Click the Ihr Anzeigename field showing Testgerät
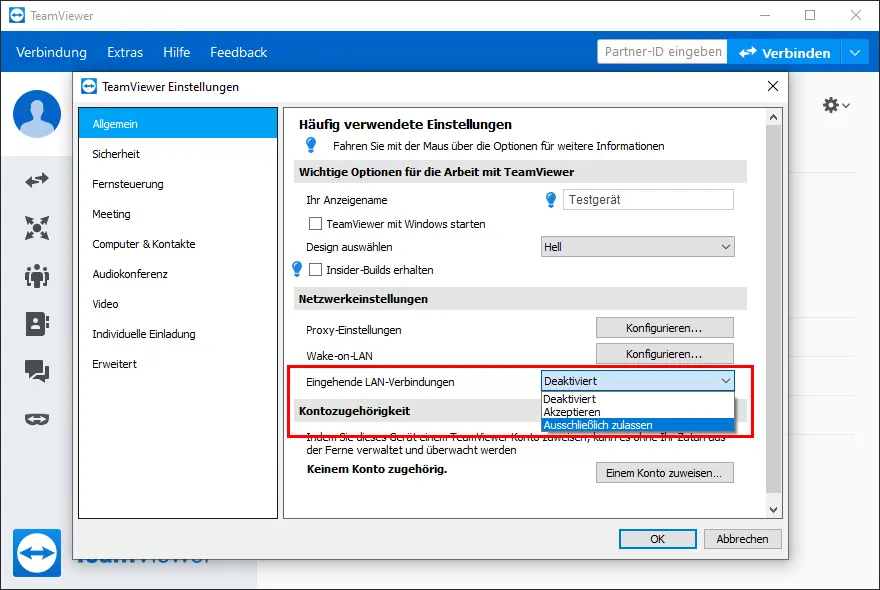The image size is (880, 590). point(648,200)
